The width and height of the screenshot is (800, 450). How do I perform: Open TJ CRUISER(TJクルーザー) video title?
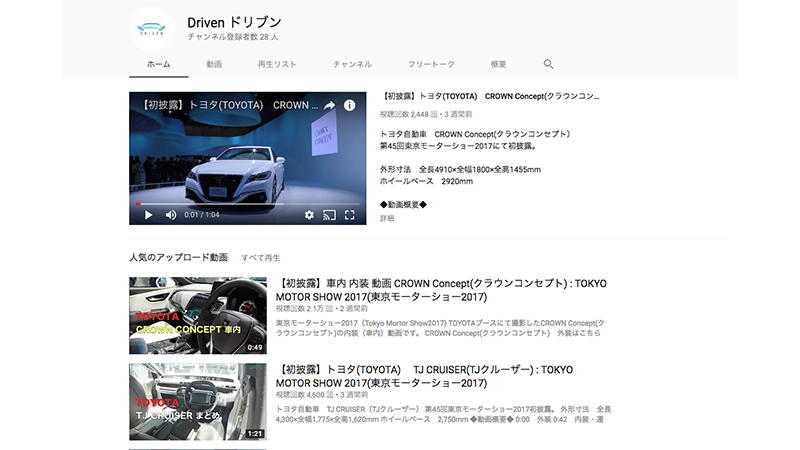424,377
